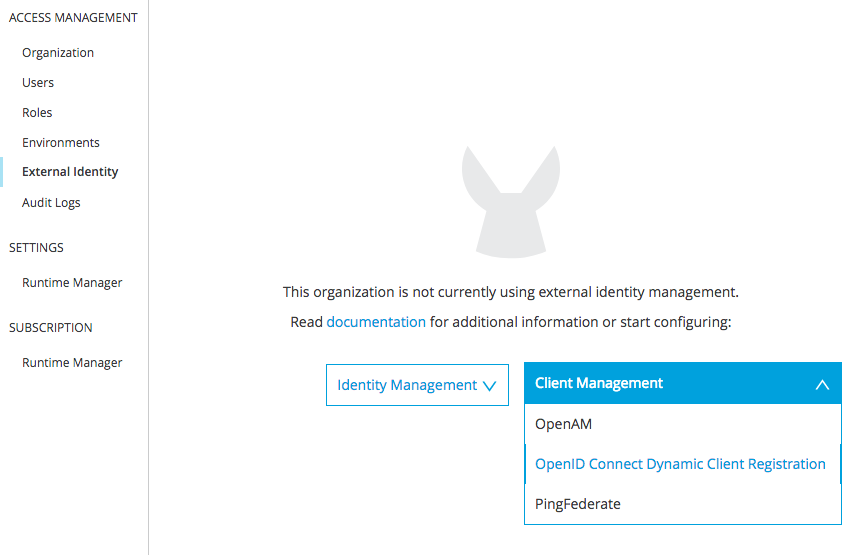
Task: Click the SUBSCRIPTION section heading
Action: 50,328
